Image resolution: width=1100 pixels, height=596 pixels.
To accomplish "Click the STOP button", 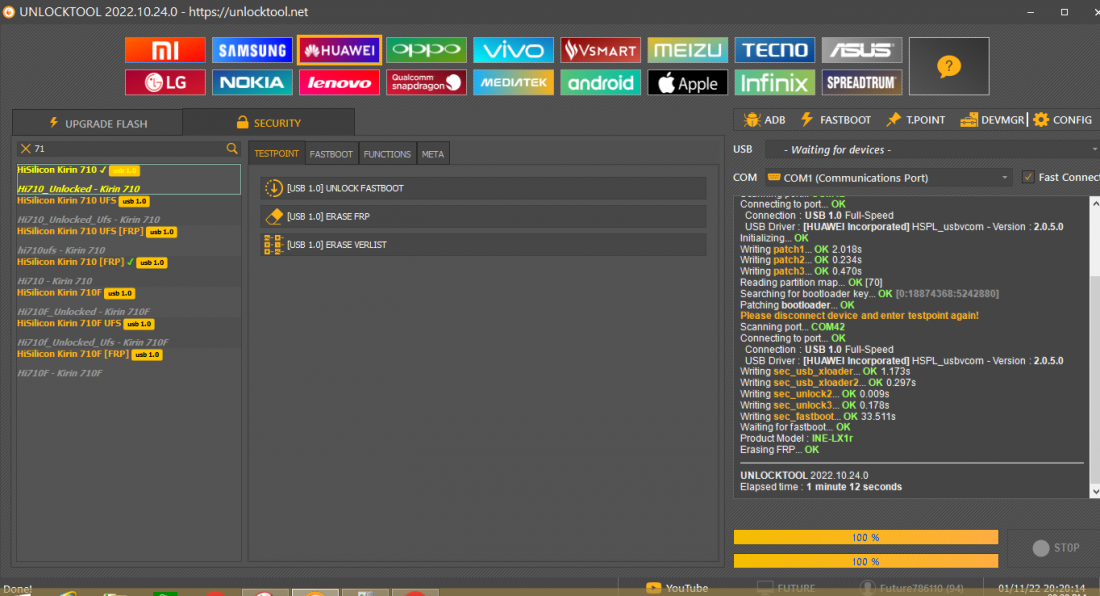I will pyautogui.click(x=1056, y=548).
